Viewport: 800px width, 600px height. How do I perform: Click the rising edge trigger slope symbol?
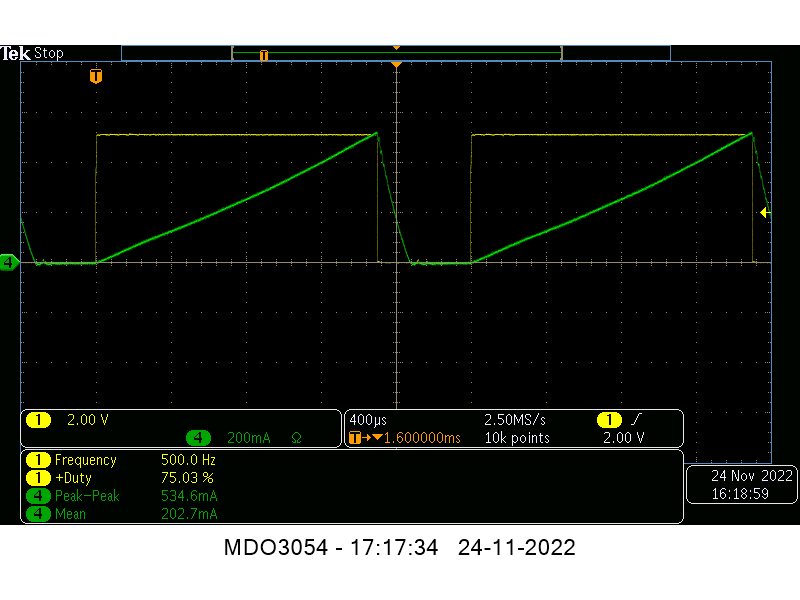pyautogui.click(x=636, y=420)
